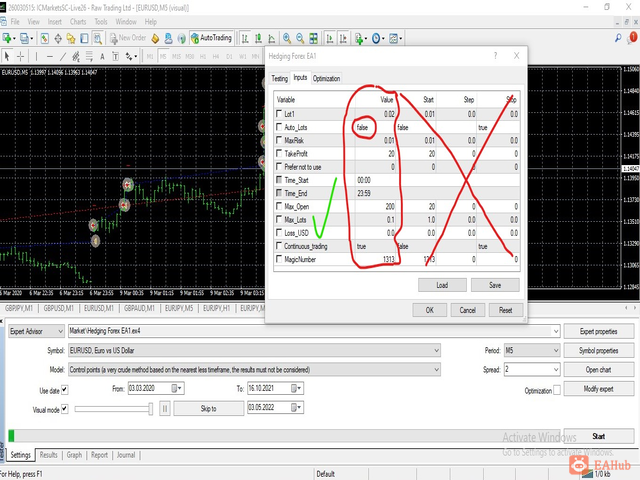Open the Tools menu
Screen dimensions: 640x480
tap(101, 22)
